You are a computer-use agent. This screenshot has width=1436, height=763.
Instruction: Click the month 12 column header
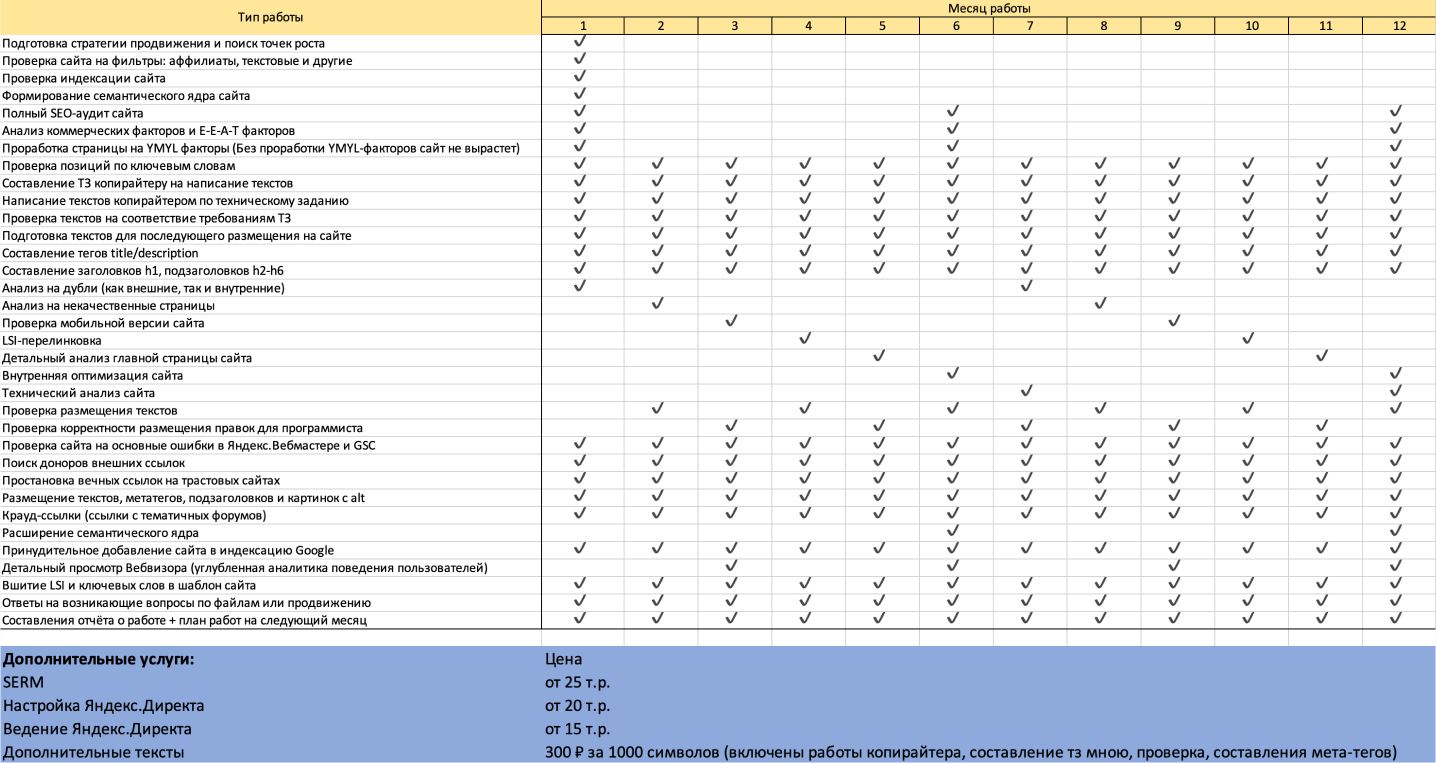click(x=1399, y=26)
